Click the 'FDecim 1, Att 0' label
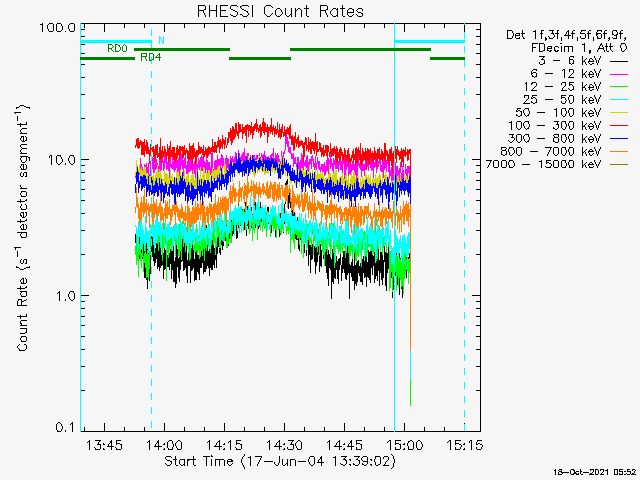The height and width of the screenshot is (480, 640). click(579, 48)
